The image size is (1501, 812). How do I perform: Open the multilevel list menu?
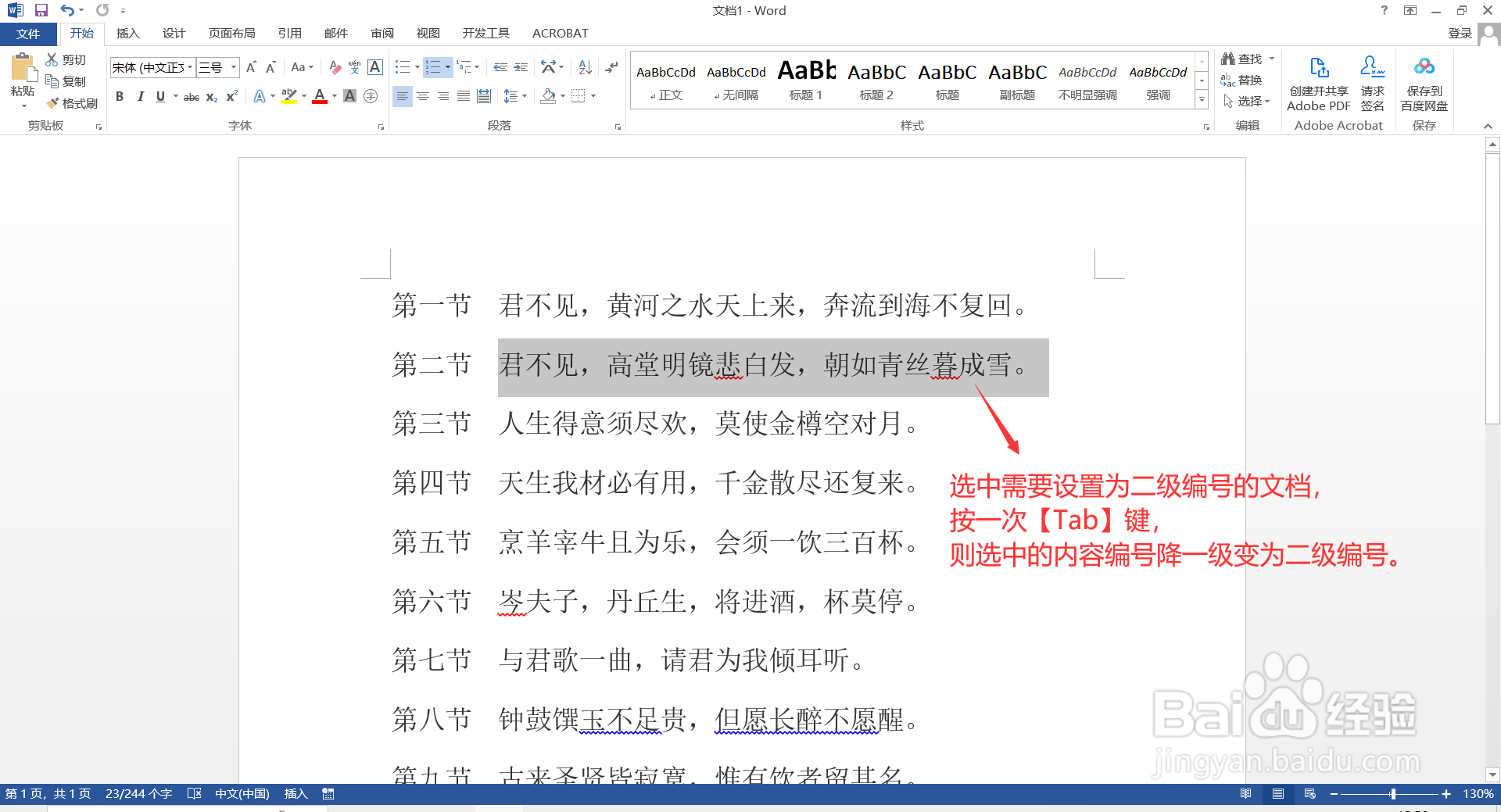tap(467, 67)
